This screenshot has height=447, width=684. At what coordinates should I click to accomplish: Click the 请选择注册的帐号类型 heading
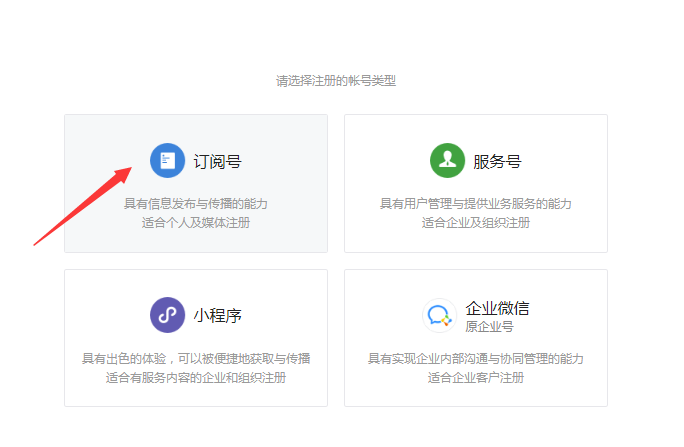(336, 81)
